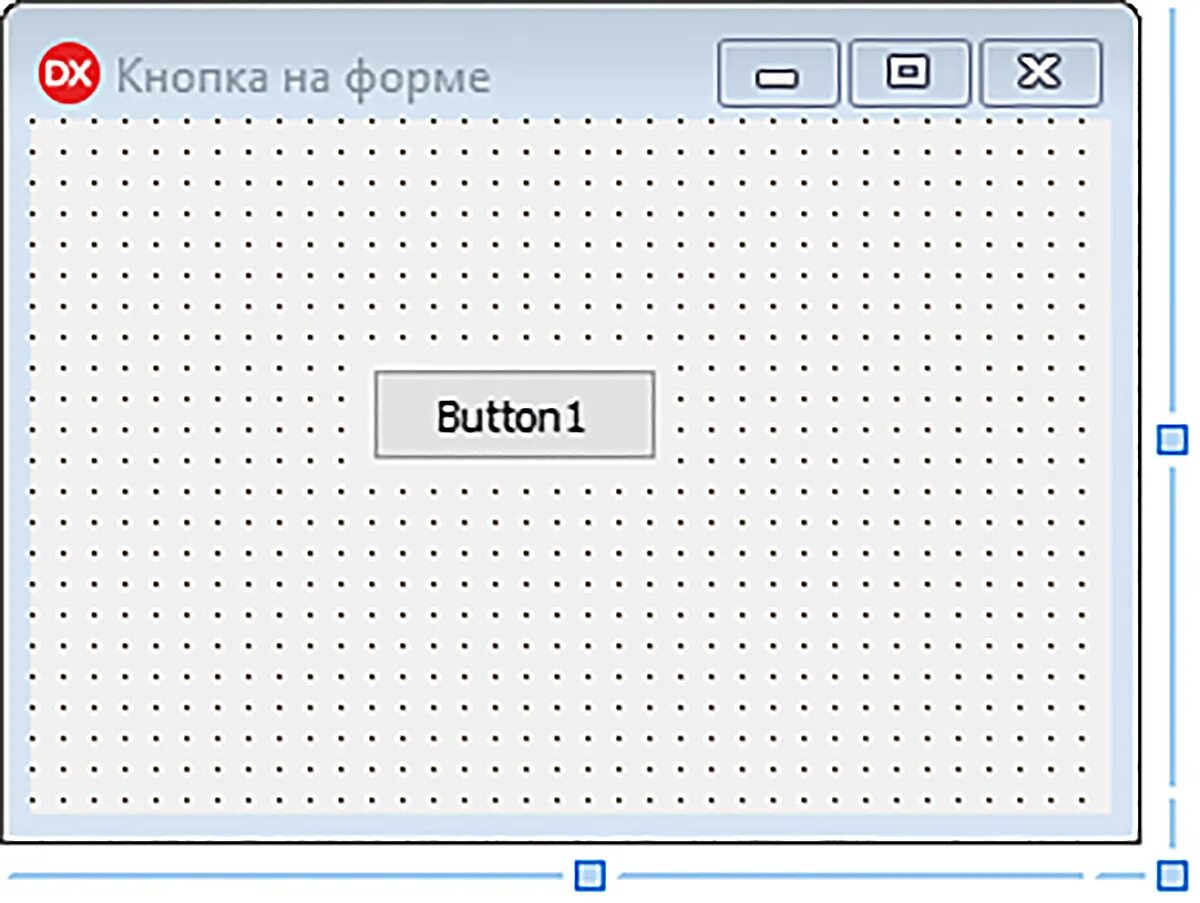The image size is (1200, 903).
Task: Select the bottom-edge blue sizing handle
Action: coord(590,876)
